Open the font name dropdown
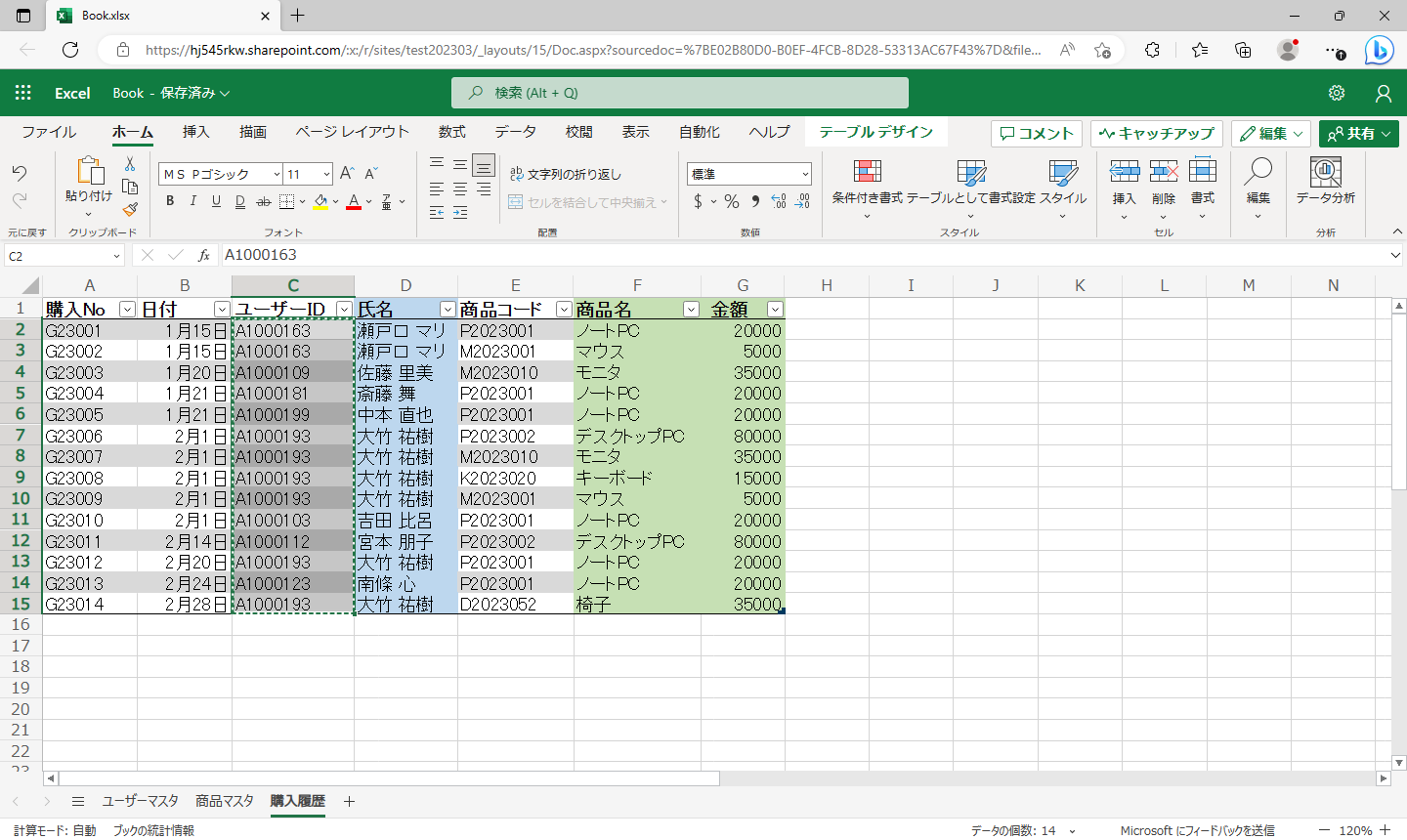Image resolution: width=1407 pixels, height=840 pixels. (277, 174)
